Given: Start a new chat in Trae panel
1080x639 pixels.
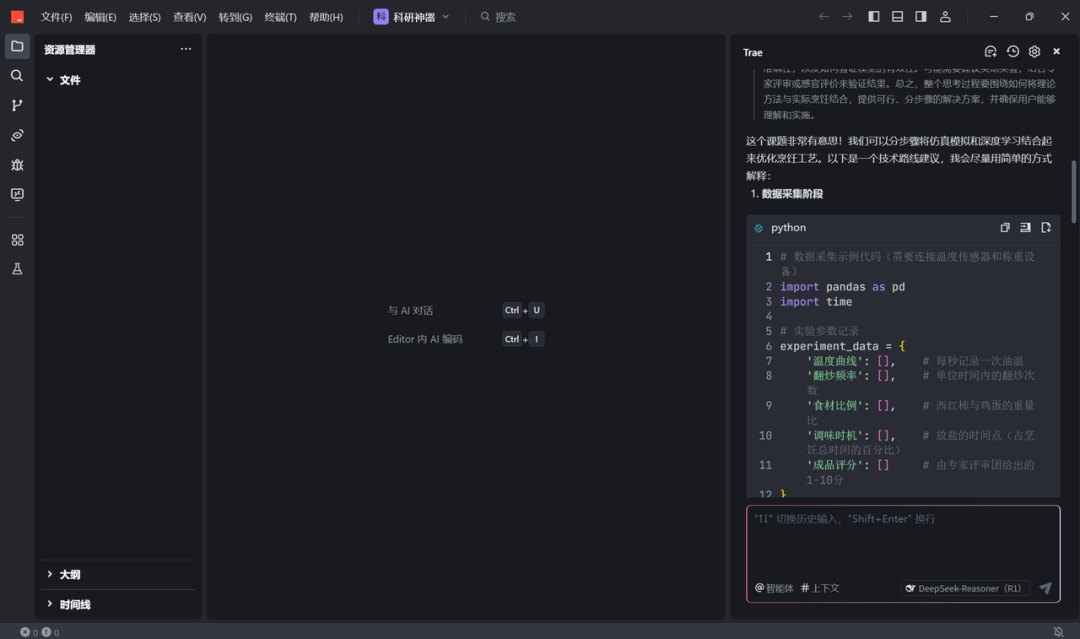Looking at the screenshot, I should [x=990, y=52].
